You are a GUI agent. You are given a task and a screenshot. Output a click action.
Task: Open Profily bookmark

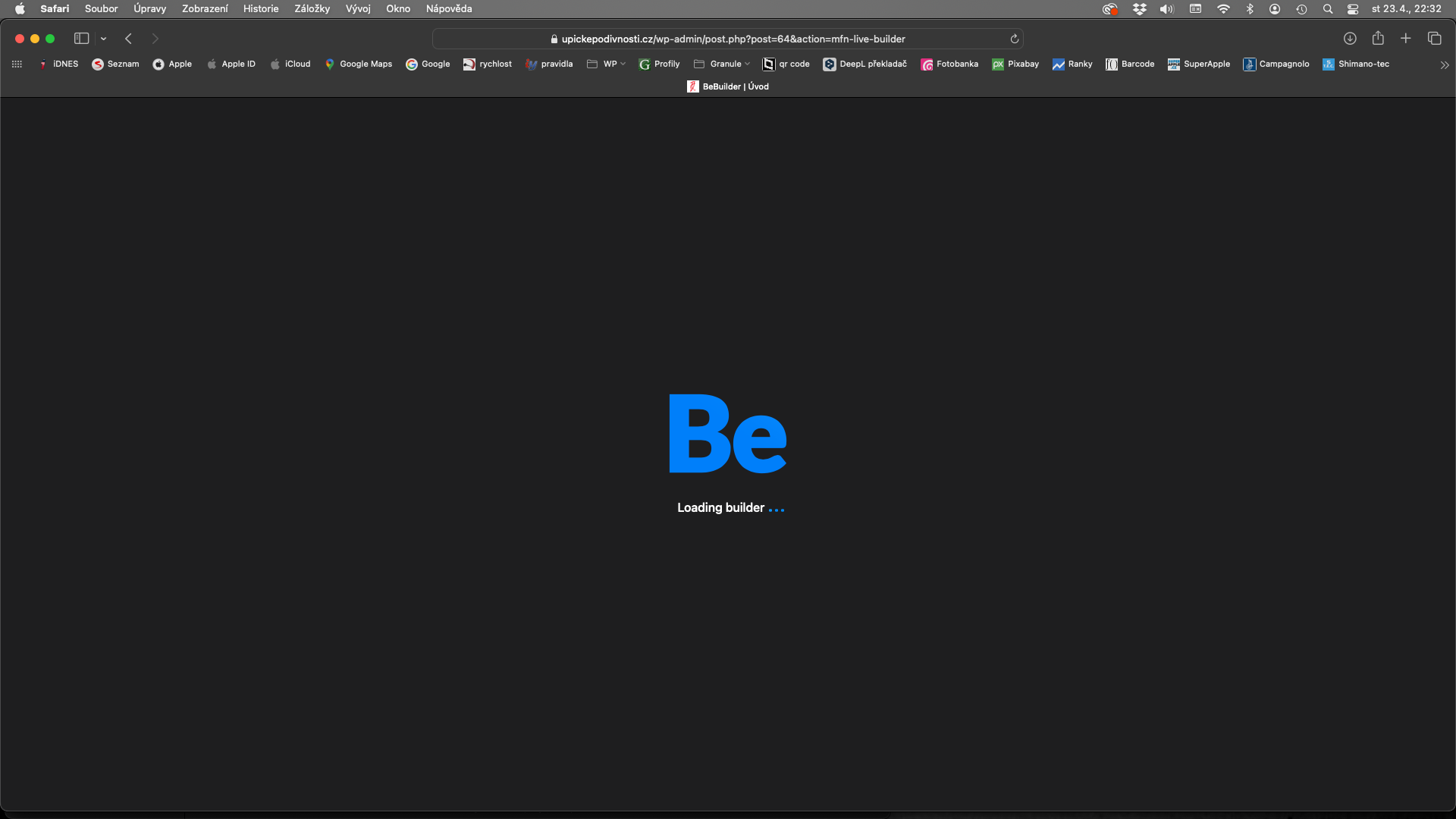coord(659,64)
